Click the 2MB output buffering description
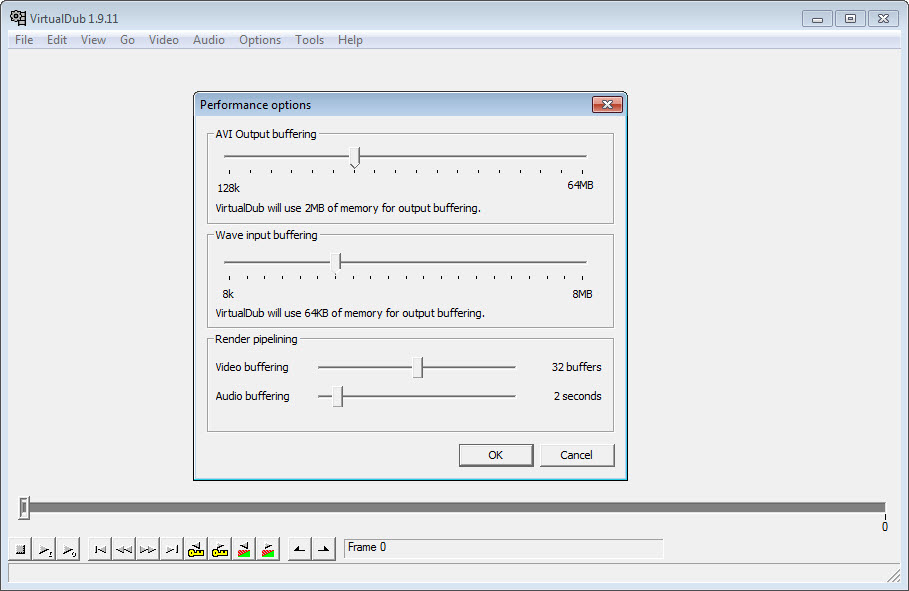The image size is (909, 591). [x=348, y=208]
